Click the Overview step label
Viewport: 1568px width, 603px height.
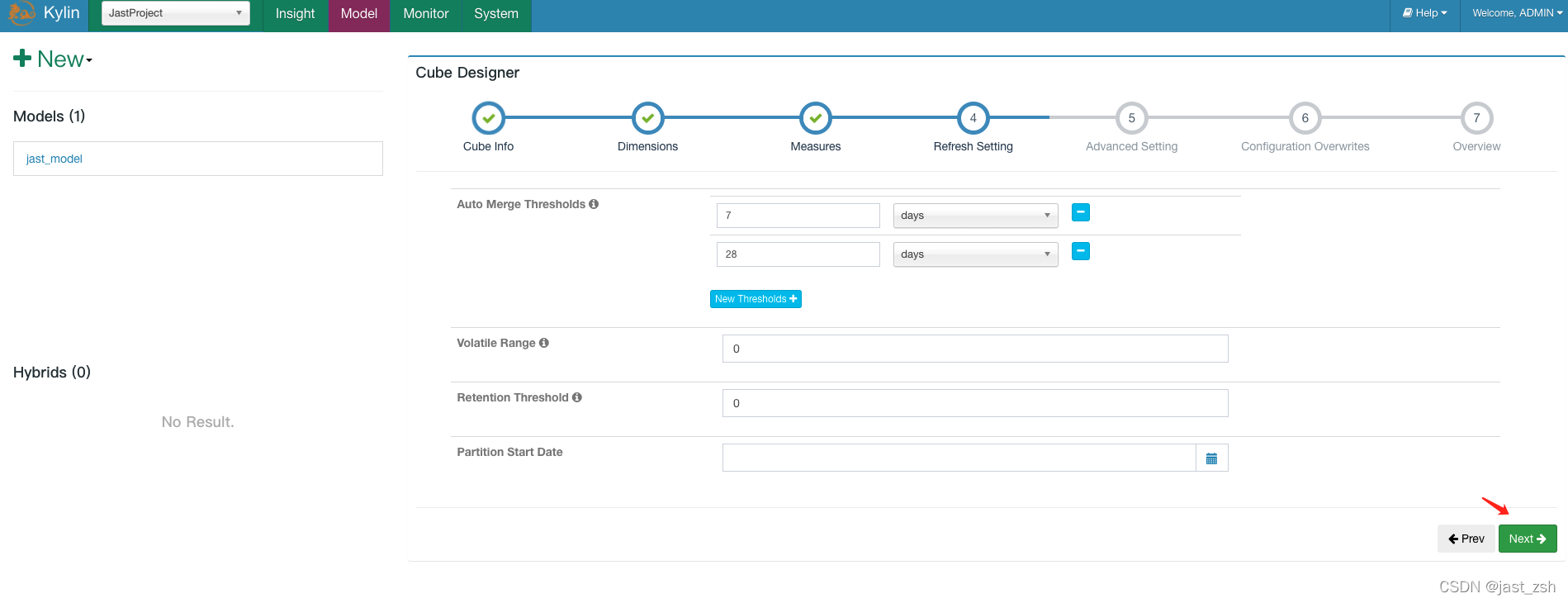pyautogui.click(x=1477, y=146)
